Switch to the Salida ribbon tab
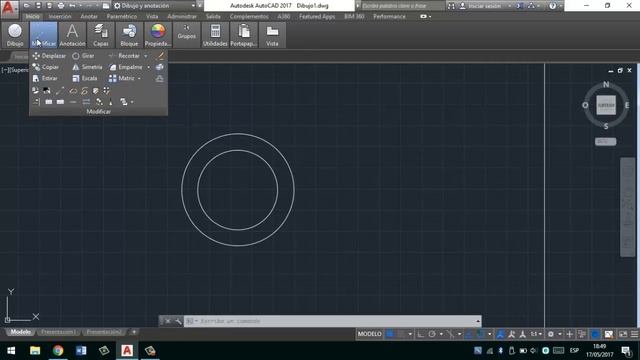Image resolution: width=640 pixels, height=360 pixels. coord(213,17)
